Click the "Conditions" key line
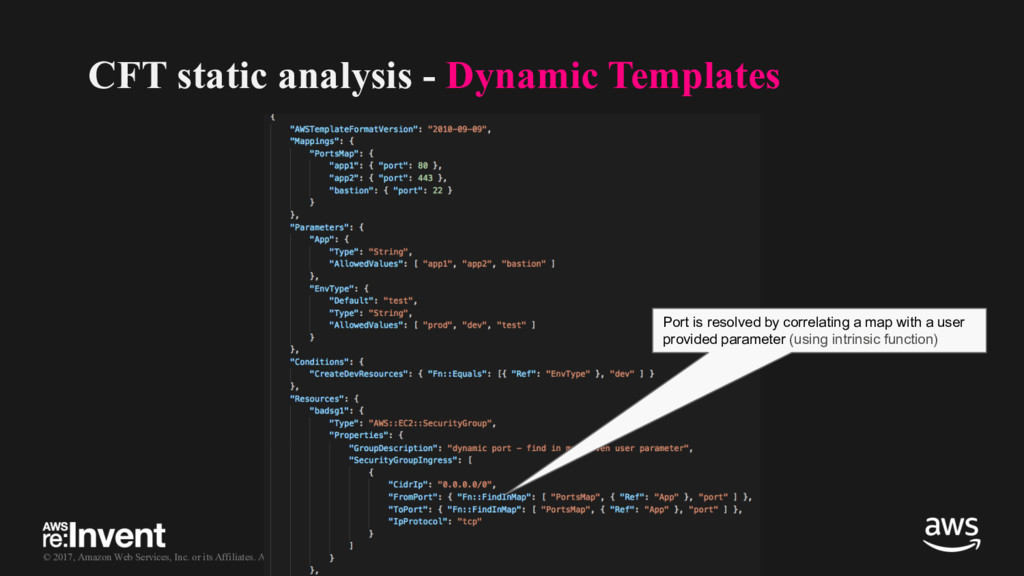 pyautogui.click(x=327, y=362)
